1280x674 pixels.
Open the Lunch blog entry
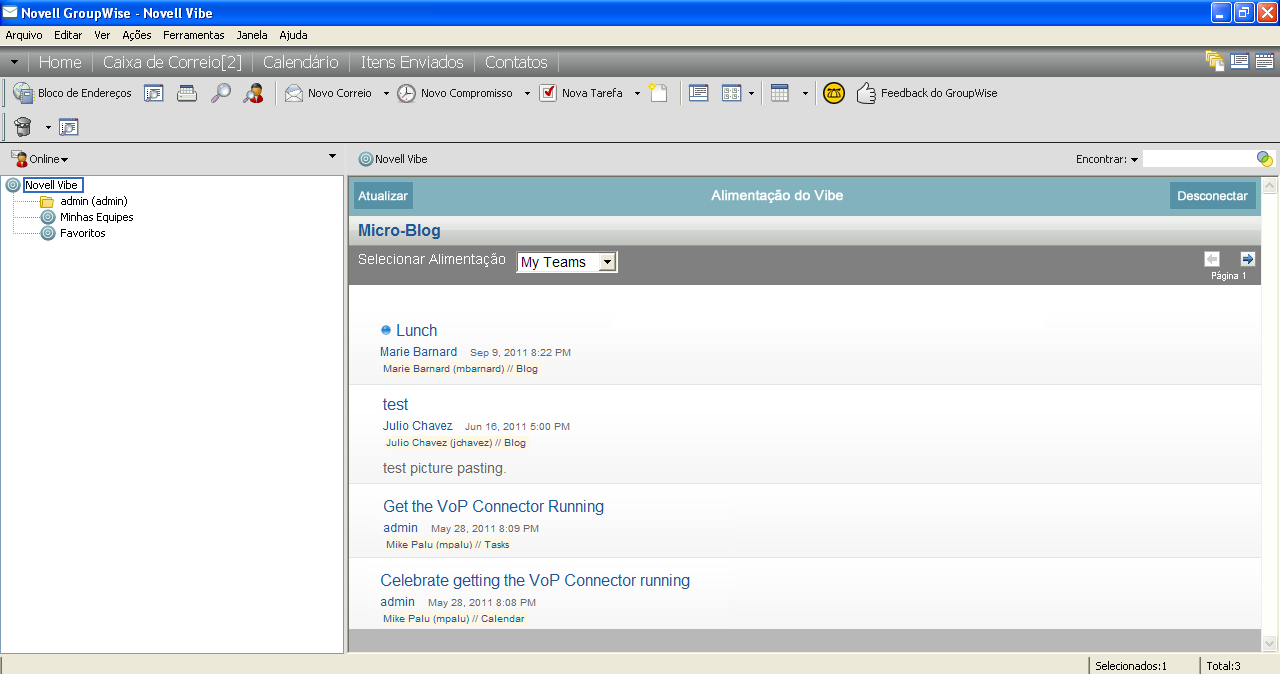pyautogui.click(x=416, y=331)
